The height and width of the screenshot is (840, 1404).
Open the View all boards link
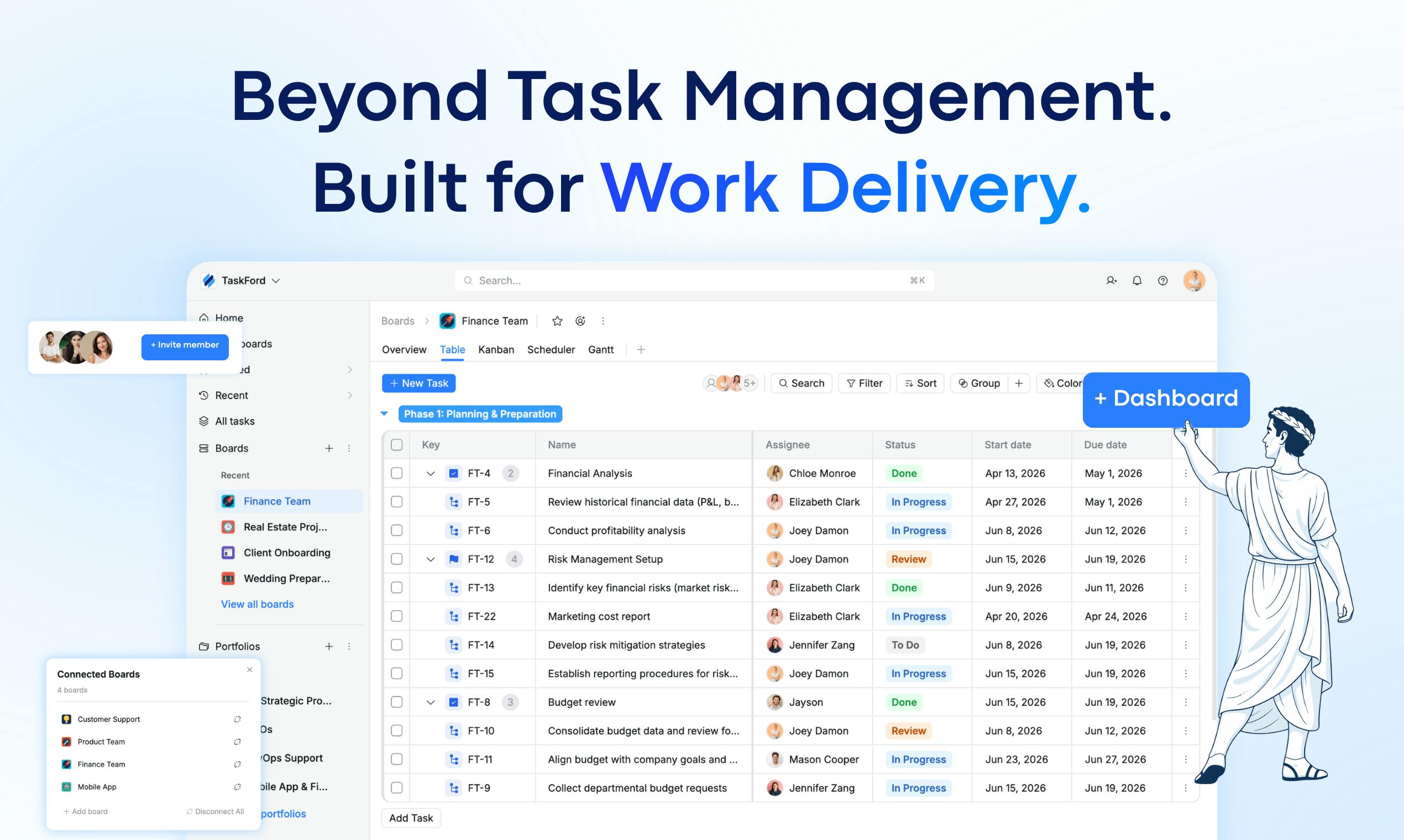(x=258, y=604)
